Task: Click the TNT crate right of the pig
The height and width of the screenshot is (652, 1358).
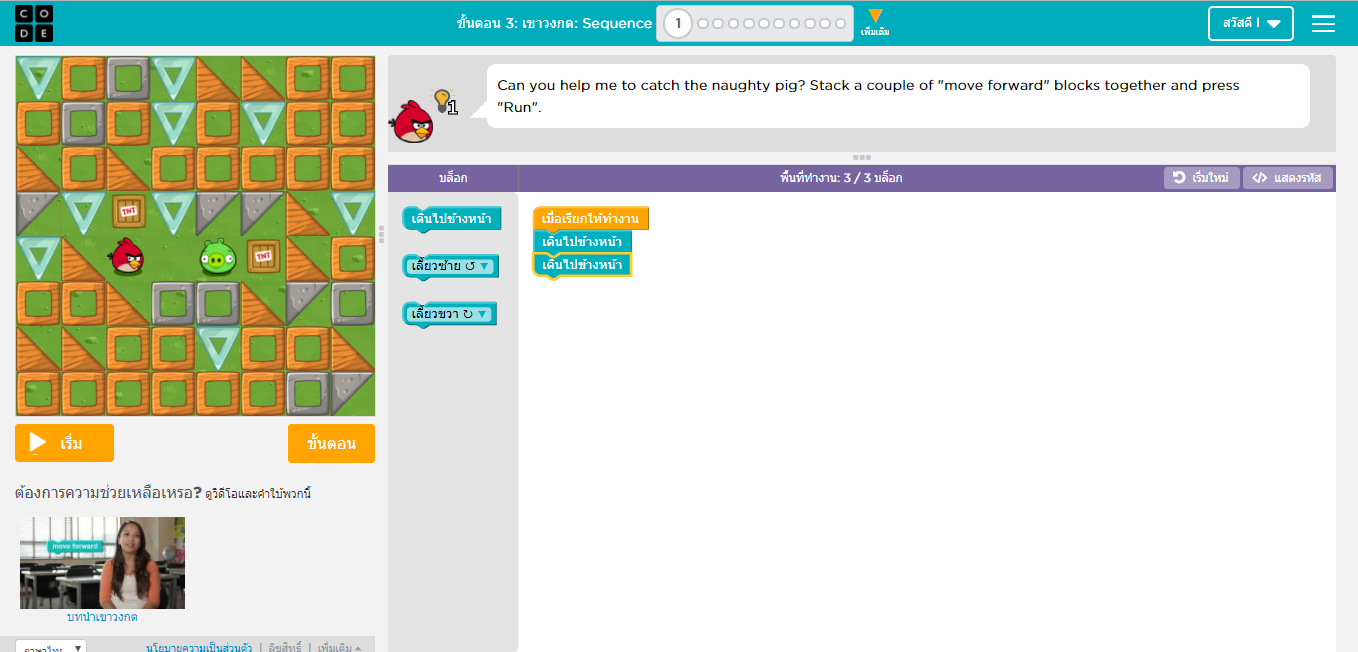Action: pyautogui.click(x=263, y=256)
